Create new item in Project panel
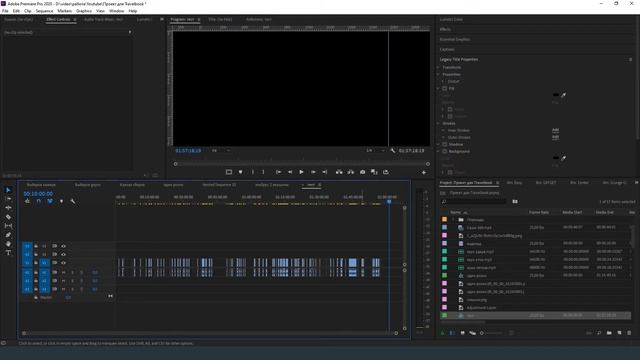 click(619, 333)
